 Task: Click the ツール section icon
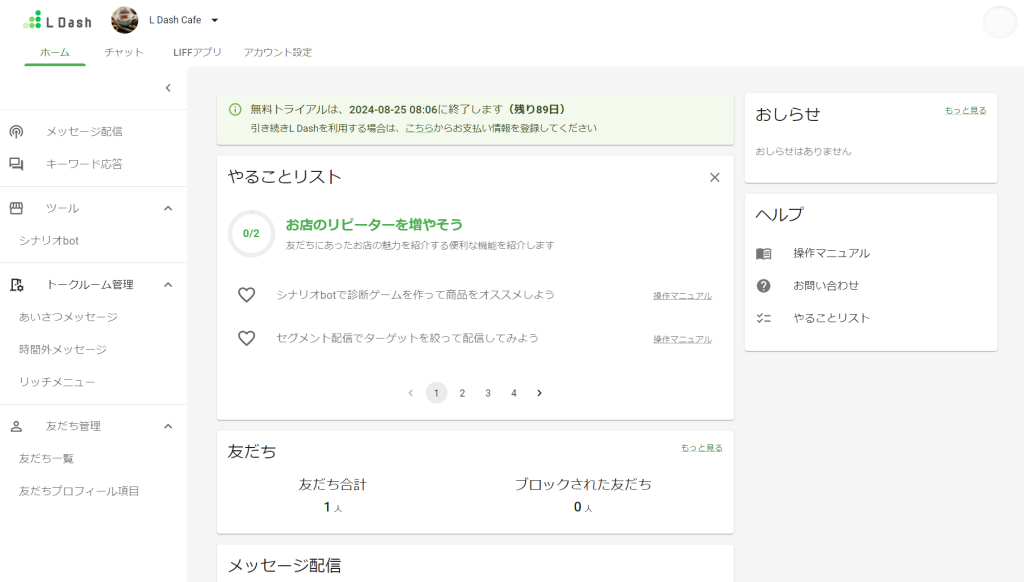[x=14, y=208]
